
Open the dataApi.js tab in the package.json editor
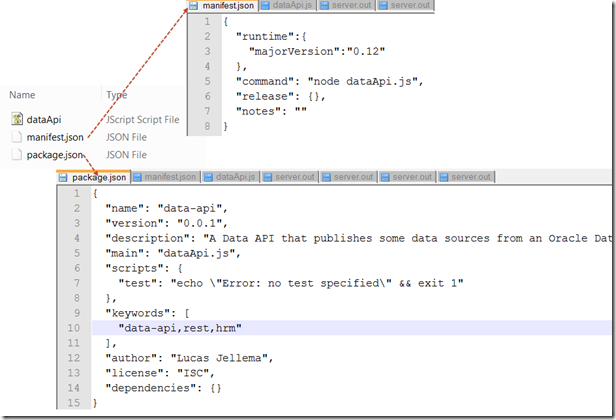[x=231, y=177]
